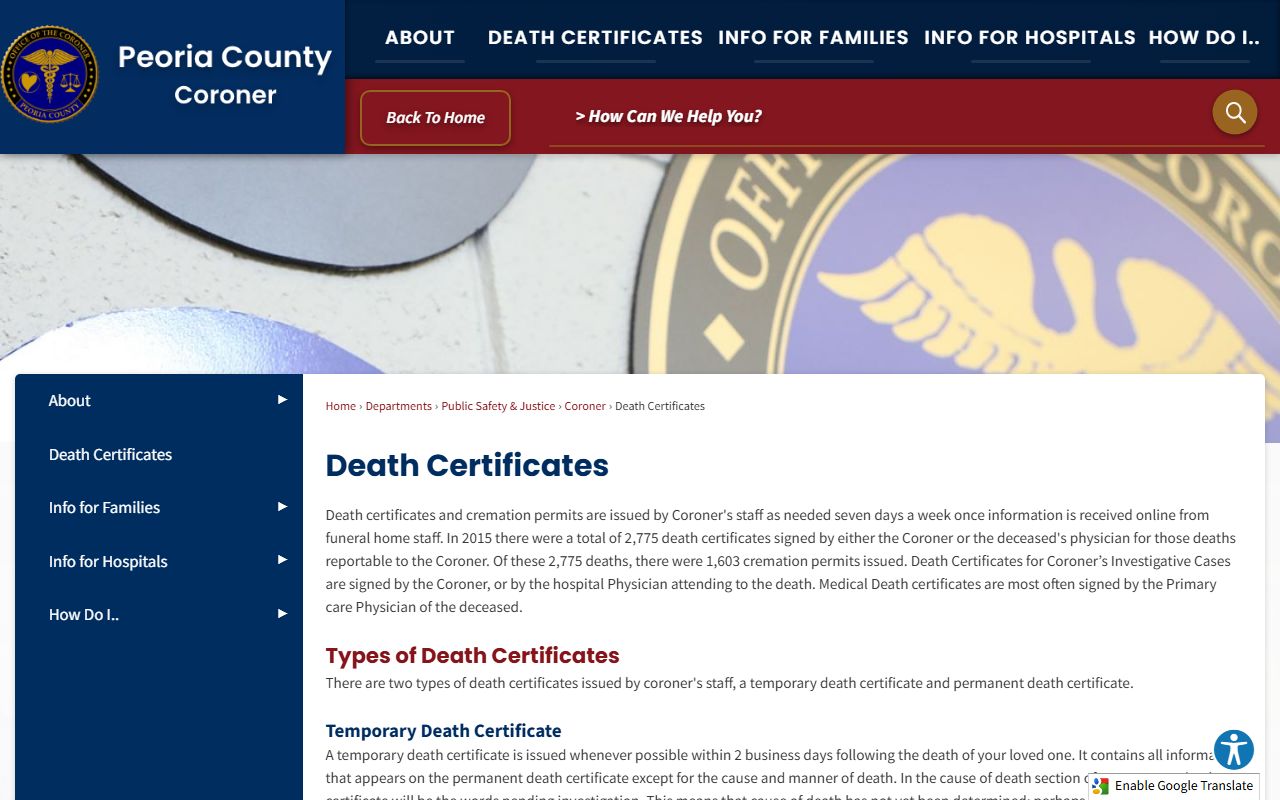Open INFO FOR HOSPITALS top menu
This screenshot has height=800, width=1280.
(x=1030, y=38)
